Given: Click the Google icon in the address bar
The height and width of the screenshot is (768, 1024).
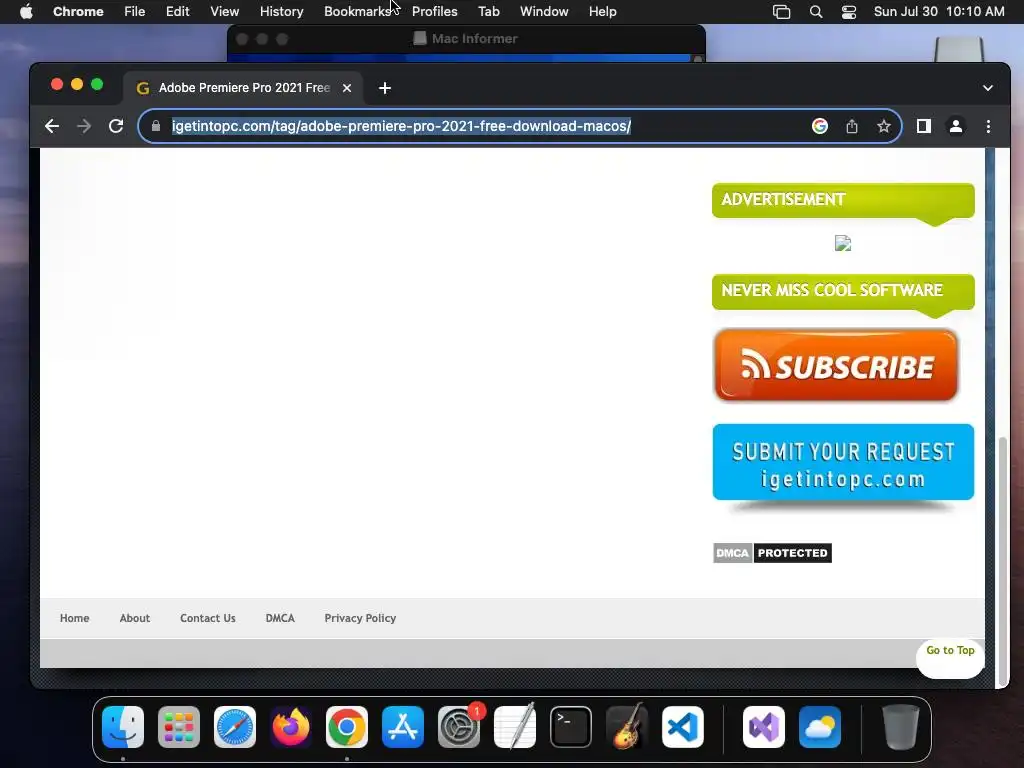Looking at the screenshot, I should pos(820,126).
